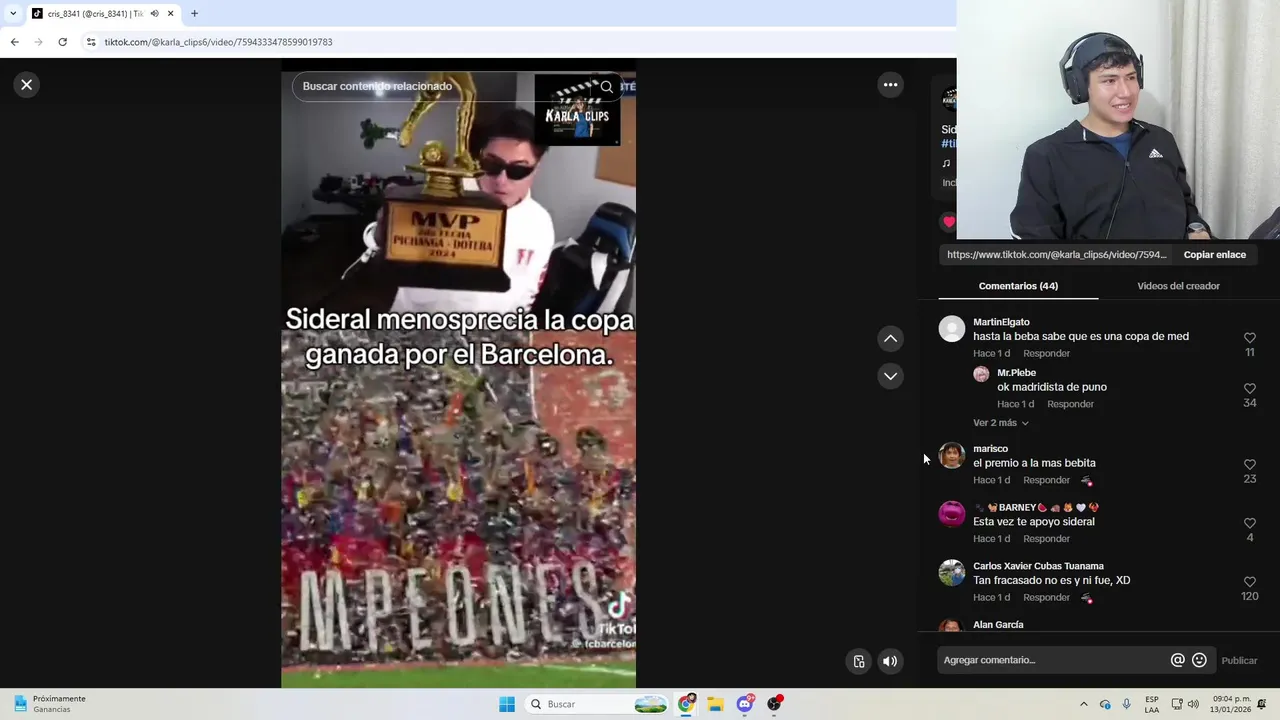Click the taskbar Buscar search box
1280x720 pixels.
[x=597, y=704]
